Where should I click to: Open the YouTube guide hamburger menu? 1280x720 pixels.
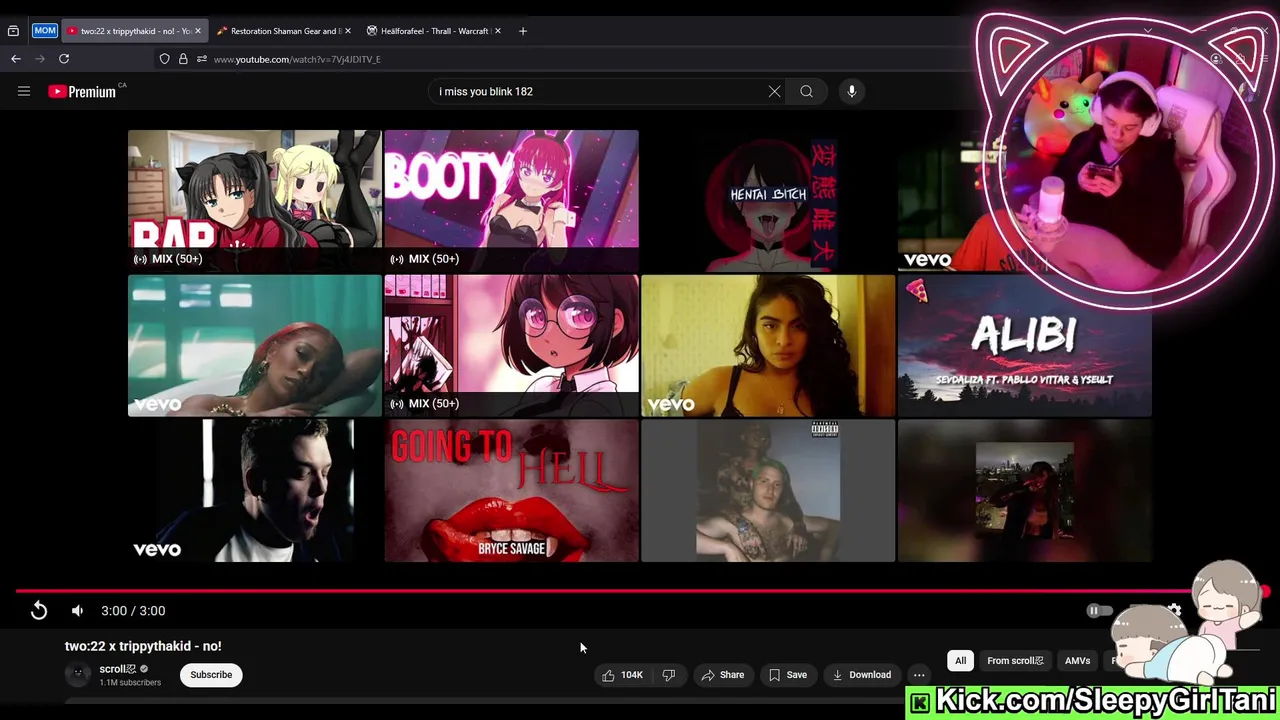click(x=24, y=91)
